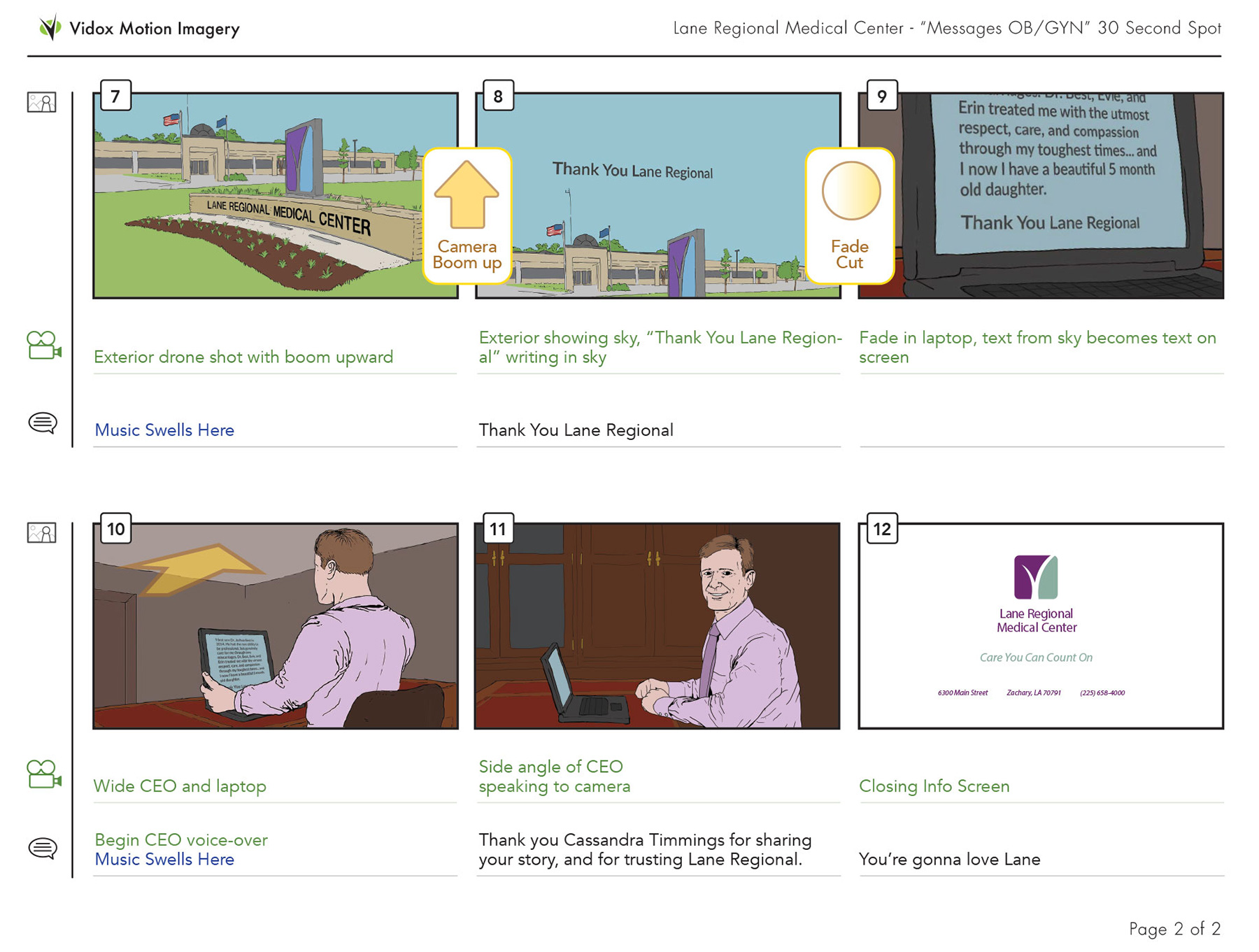This screenshot has width=1259, height=952.
Task: Click the Vidox Motion Imagery title text
Action: [x=155, y=29]
